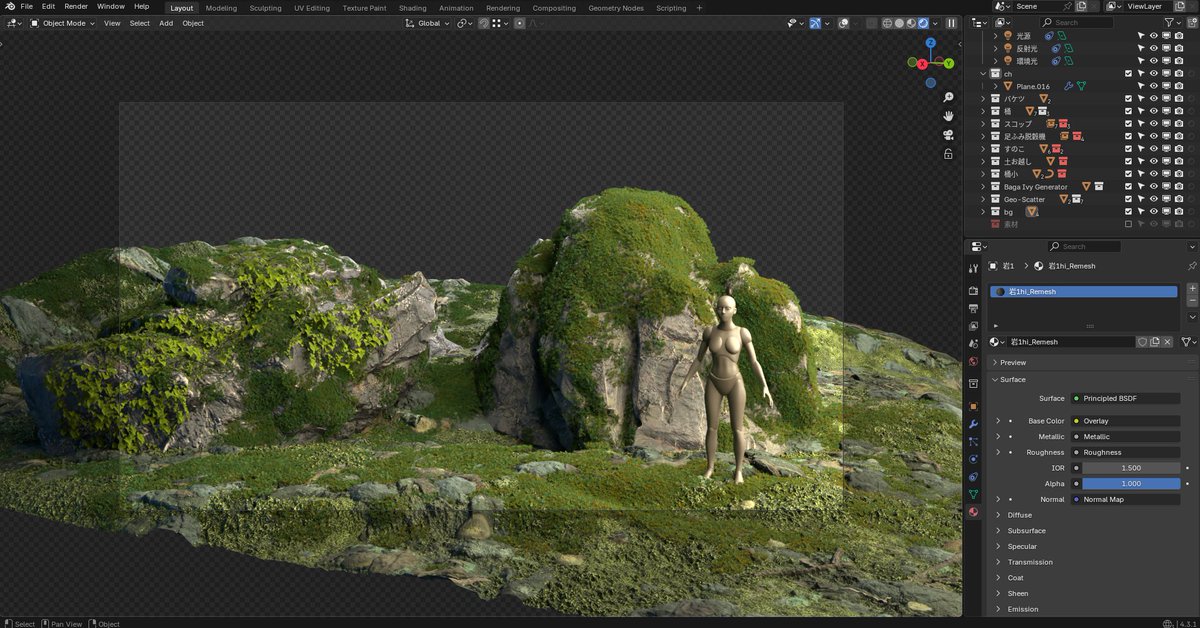
Task: Switch to Geometry Nodes workspace tab
Action: click(x=616, y=8)
